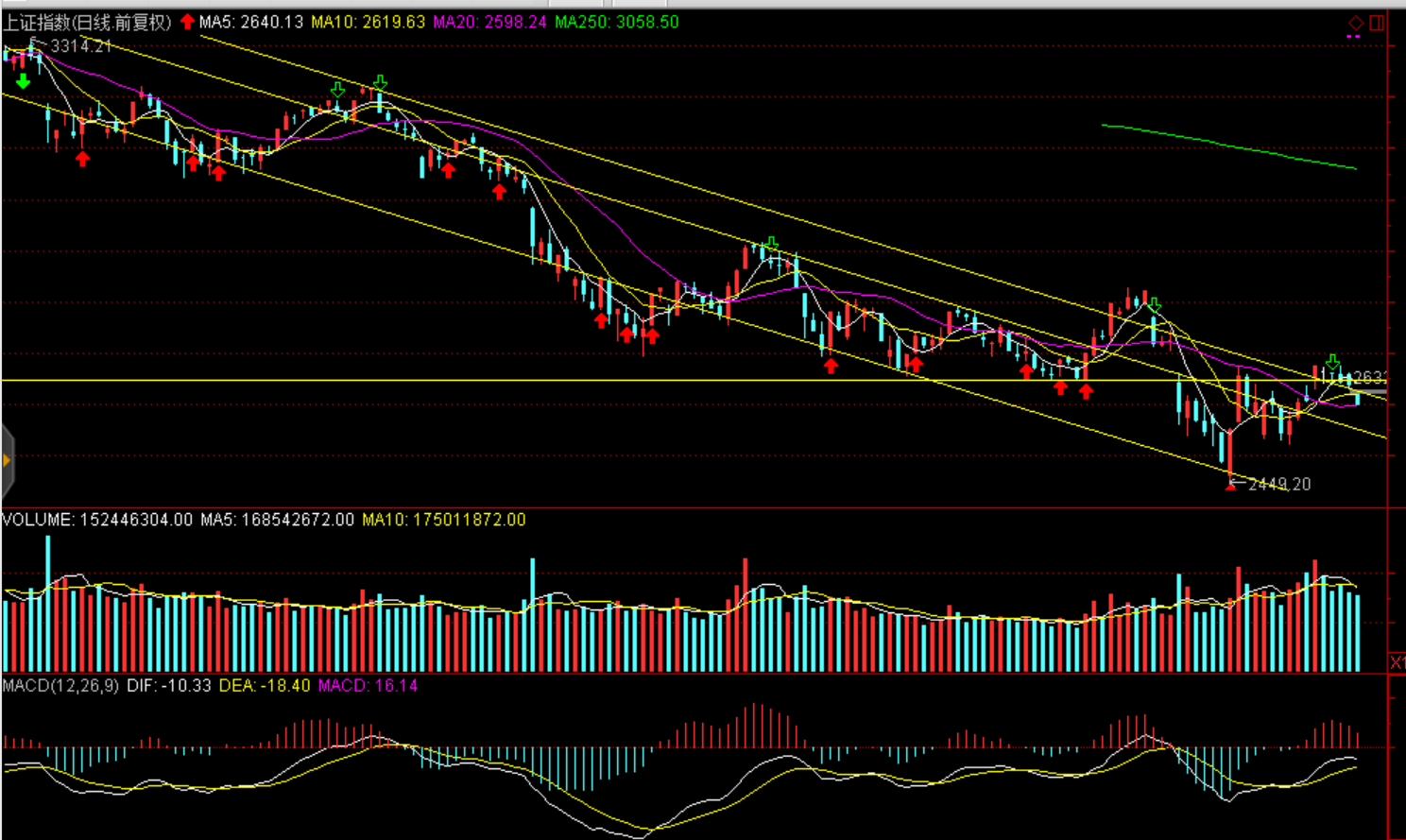This screenshot has height=840, width=1406.
Task: Click the rightmost green hollow down arrow
Action: [x=1332, y=362]
